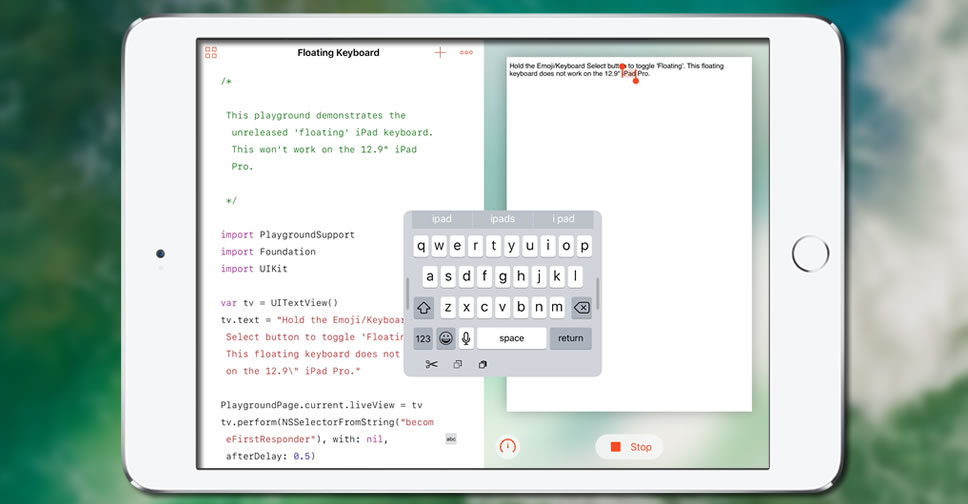Tap the scissors cut icon on keyboard

431,364
